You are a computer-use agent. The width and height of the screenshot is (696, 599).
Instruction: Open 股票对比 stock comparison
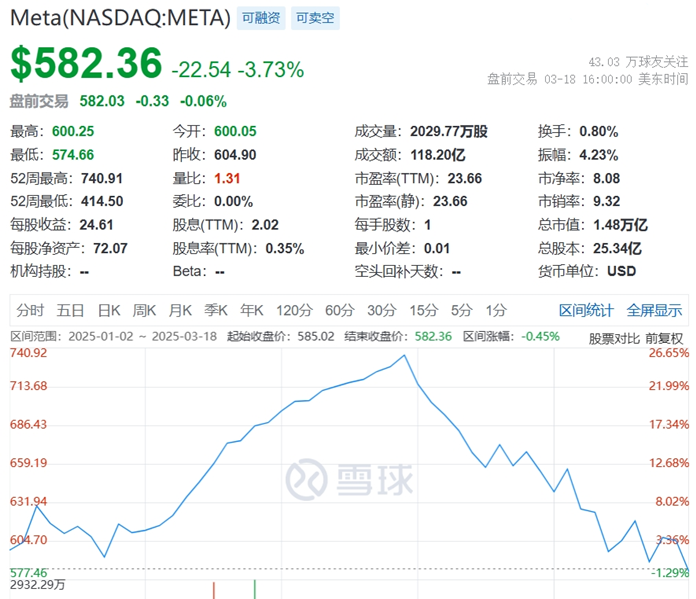(x=614, y=339)
